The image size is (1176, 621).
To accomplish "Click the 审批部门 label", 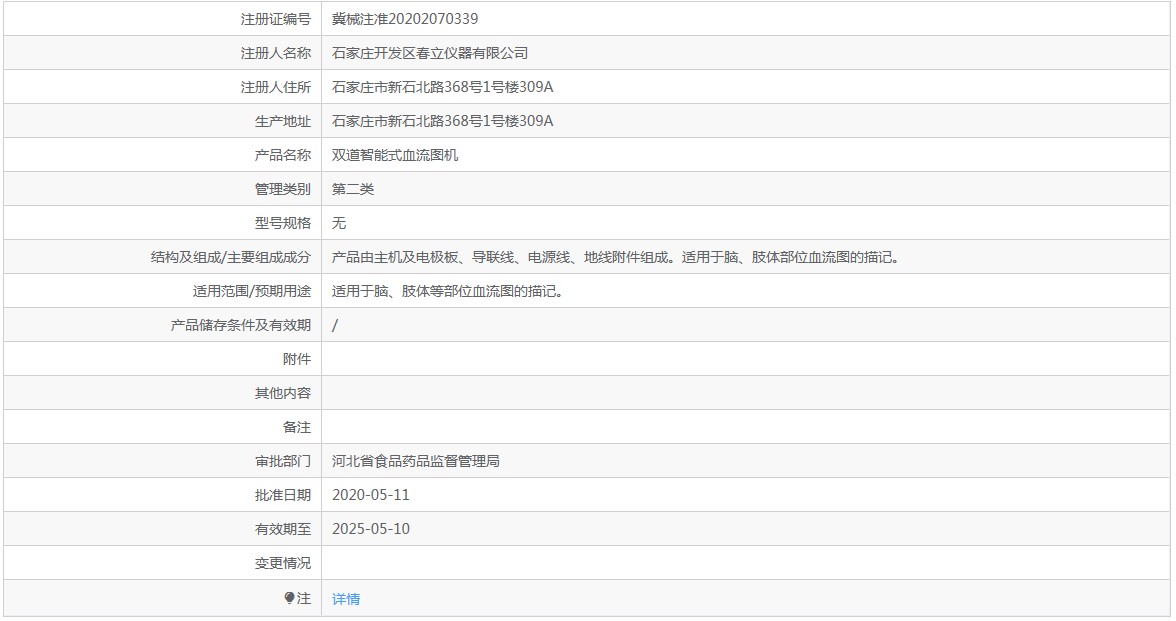I will (x=283, y=461).
